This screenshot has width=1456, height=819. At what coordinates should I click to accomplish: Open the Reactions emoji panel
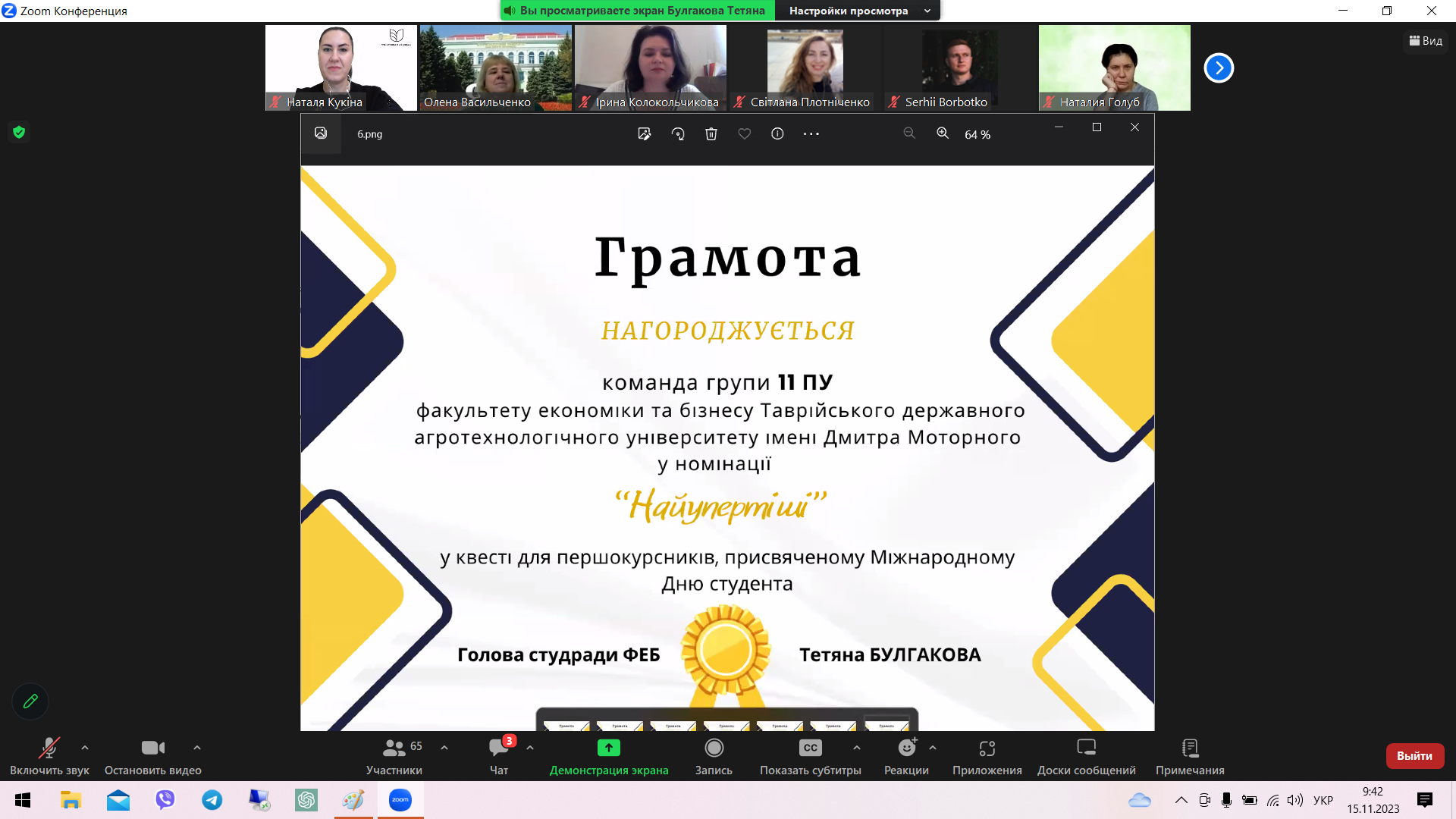906,748
